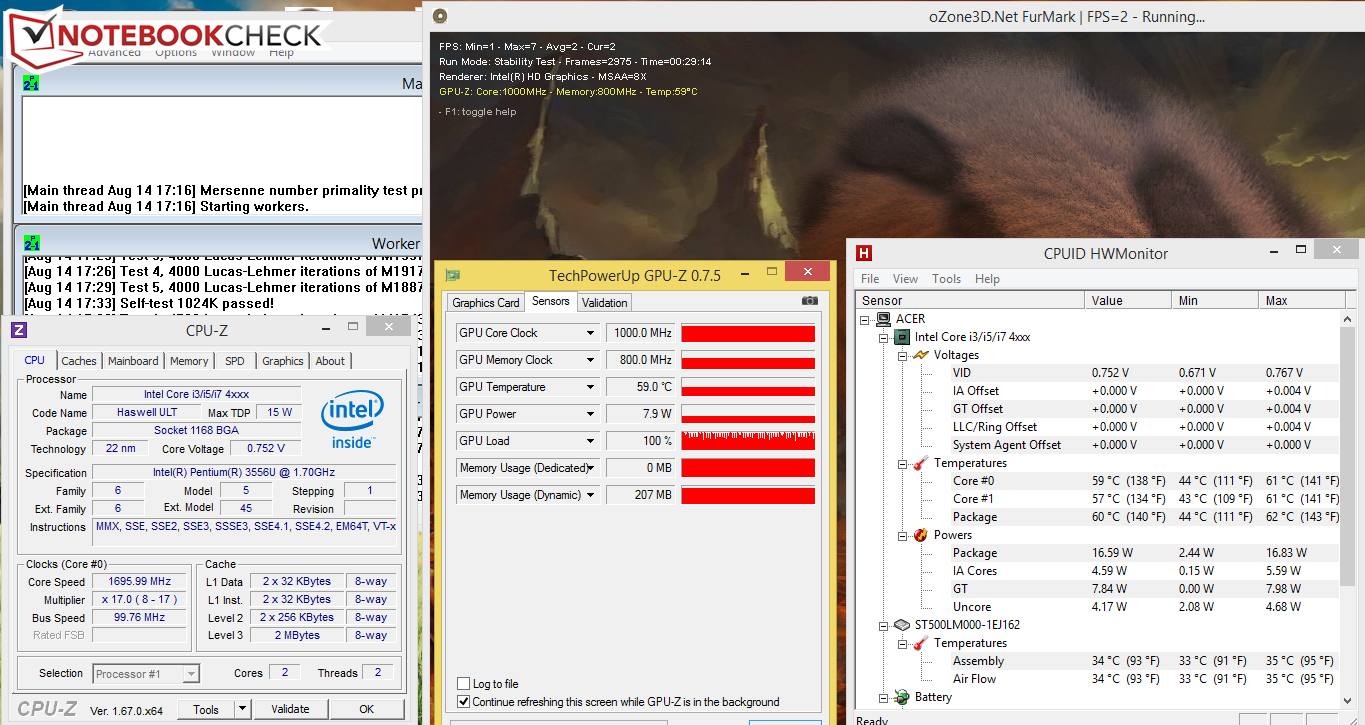
Task: Click the GPU-Z screenshot camera icon
Action: coord(810,301)
